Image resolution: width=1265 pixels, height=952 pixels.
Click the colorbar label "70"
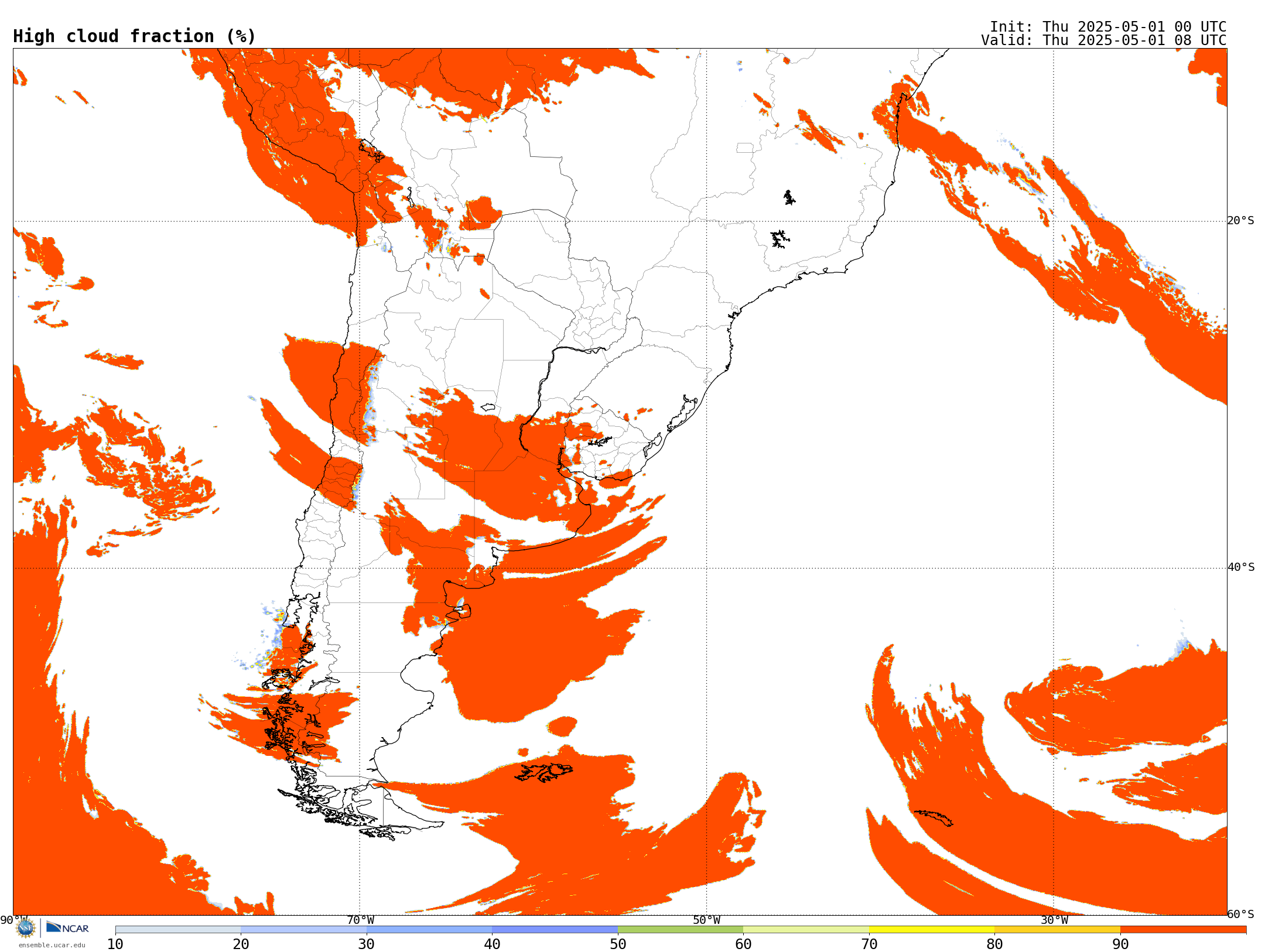point(869,944)
